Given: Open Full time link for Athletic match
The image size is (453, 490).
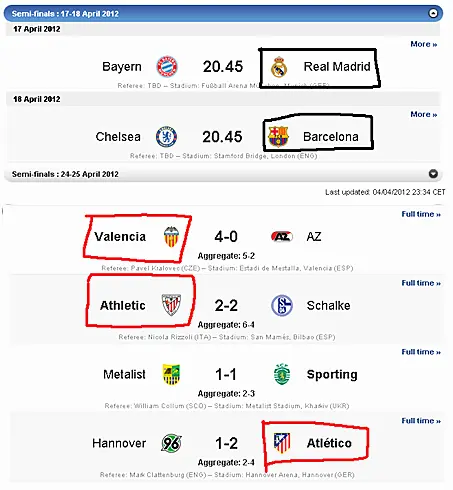Looking at the screenshot, I should (x=421, y=283).
